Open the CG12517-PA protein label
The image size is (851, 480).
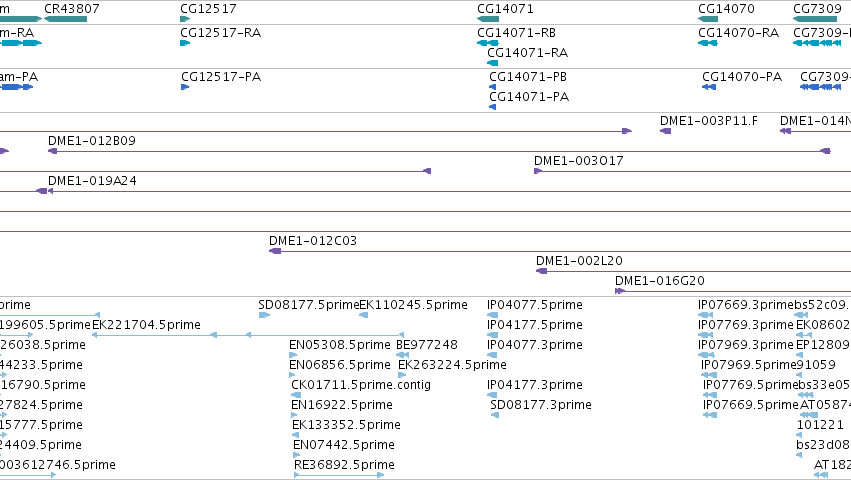click(x=221, y=77)
